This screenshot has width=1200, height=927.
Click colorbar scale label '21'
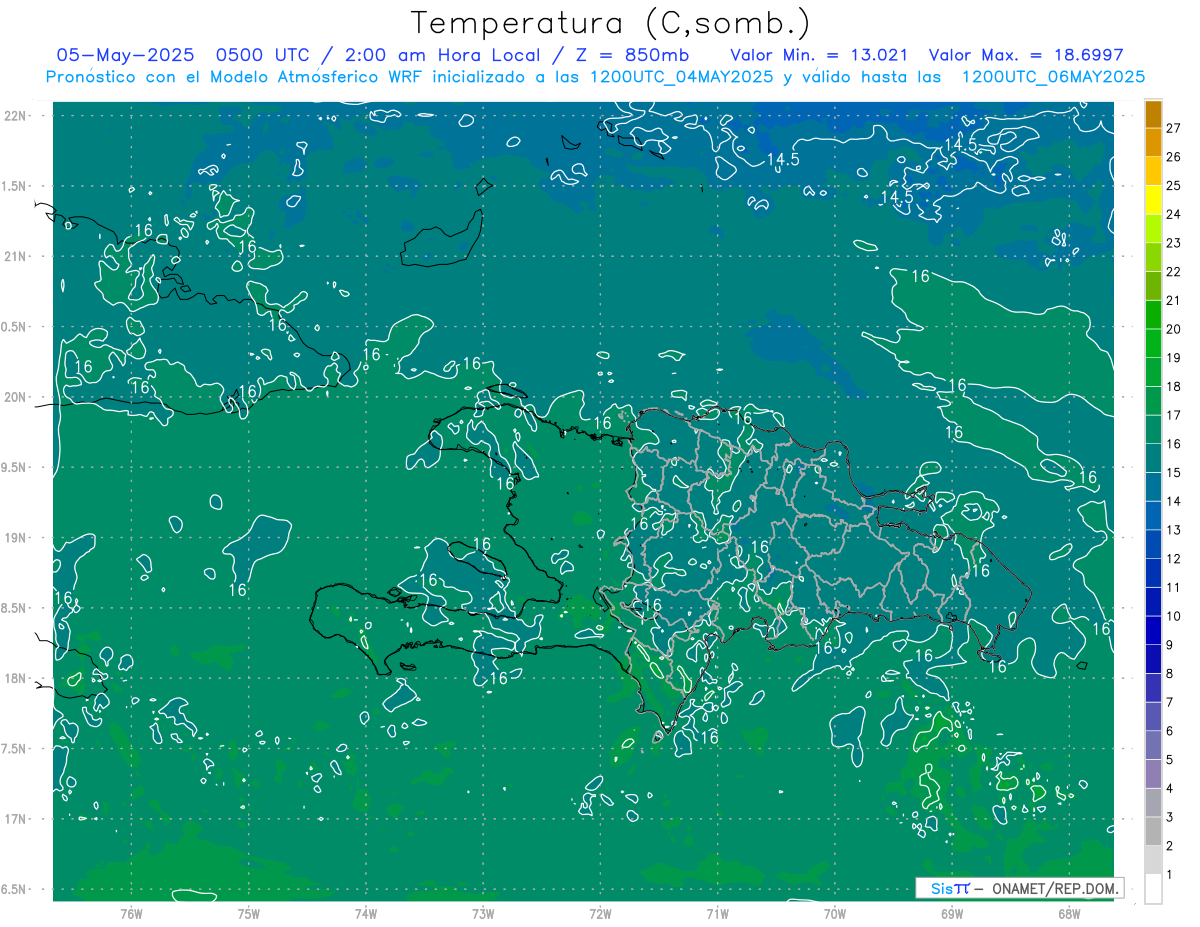[x=1173, y=301]
